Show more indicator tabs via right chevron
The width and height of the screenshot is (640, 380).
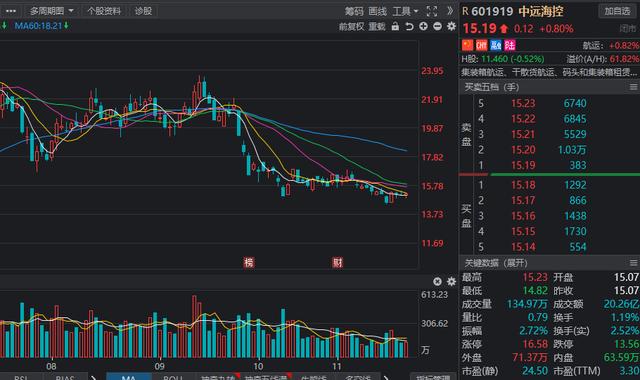tap(385, 377)
